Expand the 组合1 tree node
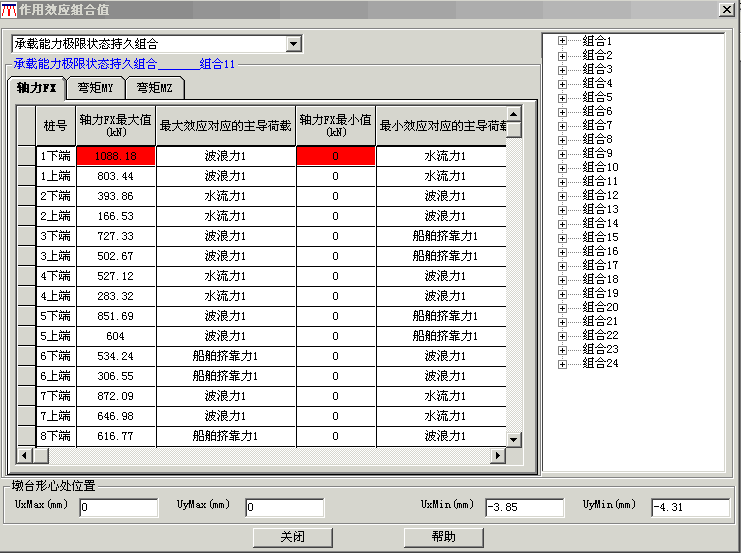Image resolution: width=741 pixels, height=553 pixels. pyautogui.click(x=562, y=41)
